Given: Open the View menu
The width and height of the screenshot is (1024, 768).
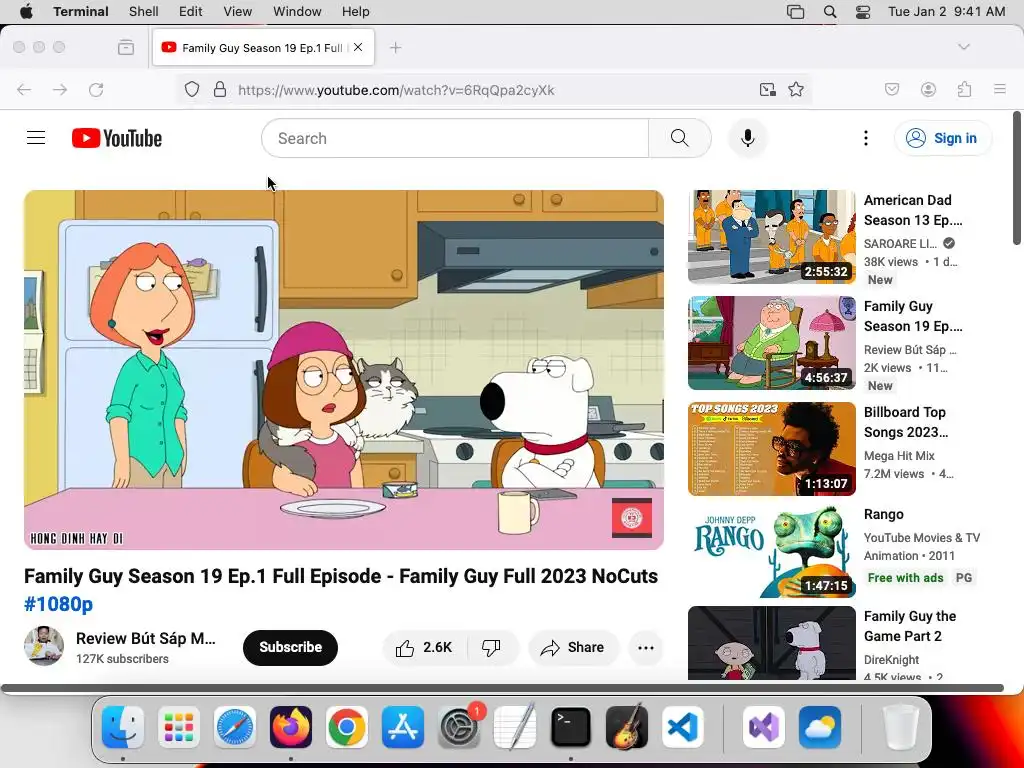Looking at the screenshot, I should pyautogui.click(x=238, y=12).
